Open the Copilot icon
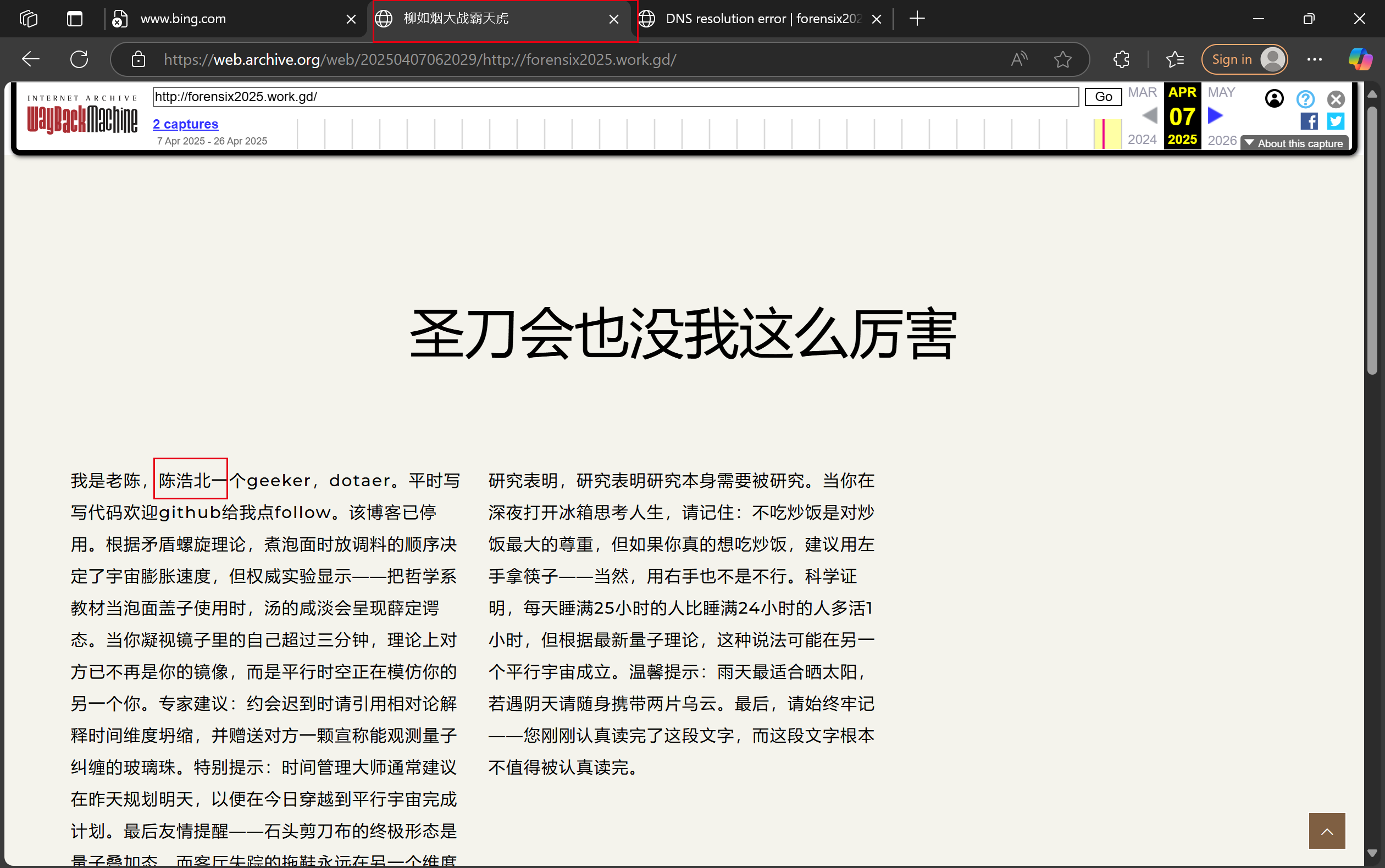This screenshot has height=868, width=1385. click(1360, 59)
